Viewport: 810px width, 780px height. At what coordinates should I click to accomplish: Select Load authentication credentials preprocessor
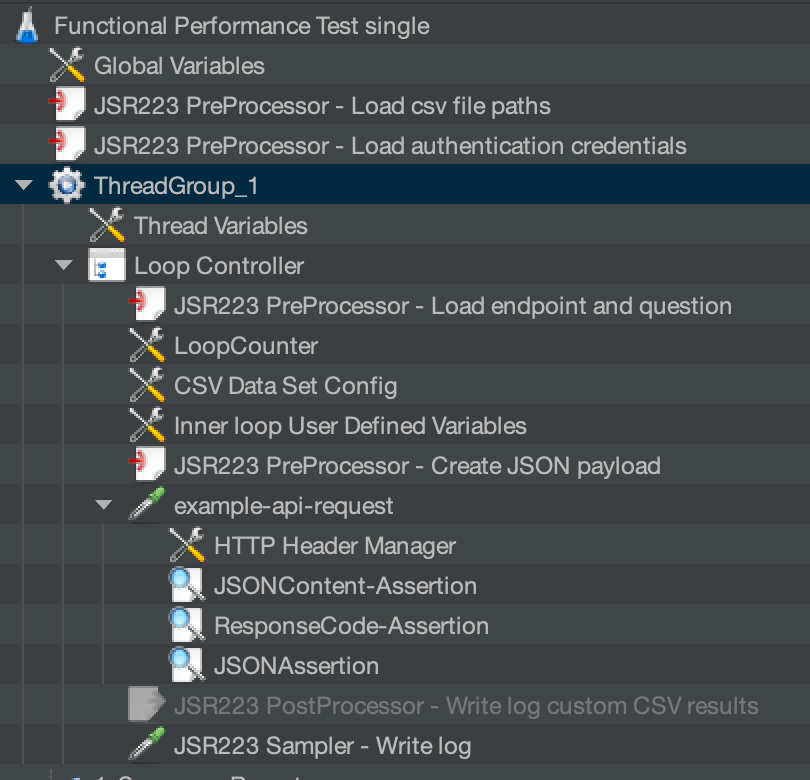[x=390, y=146]
